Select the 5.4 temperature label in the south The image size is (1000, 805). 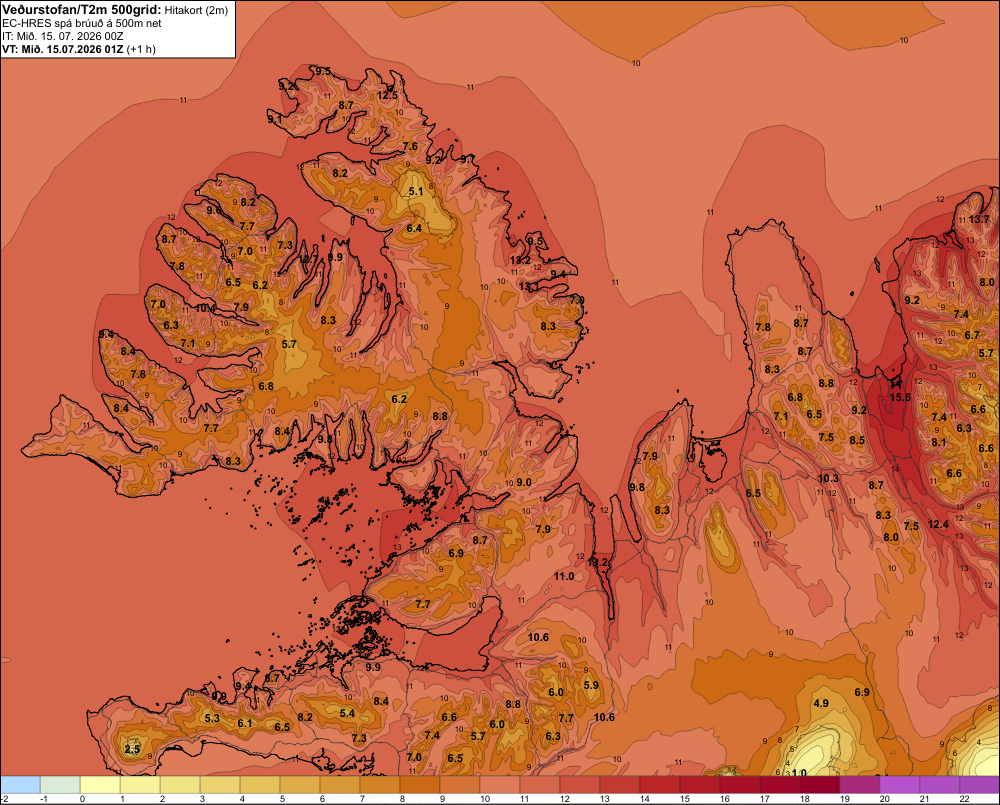[x=347, y=713]
